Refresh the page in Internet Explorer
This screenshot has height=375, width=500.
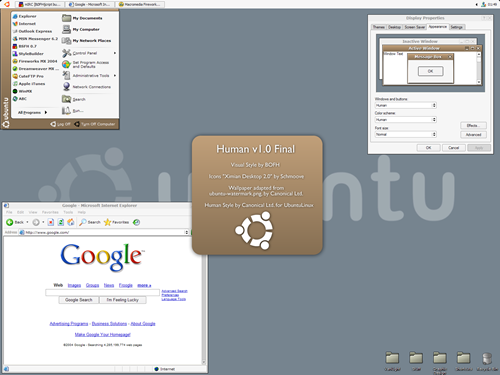tap(61, 222)
